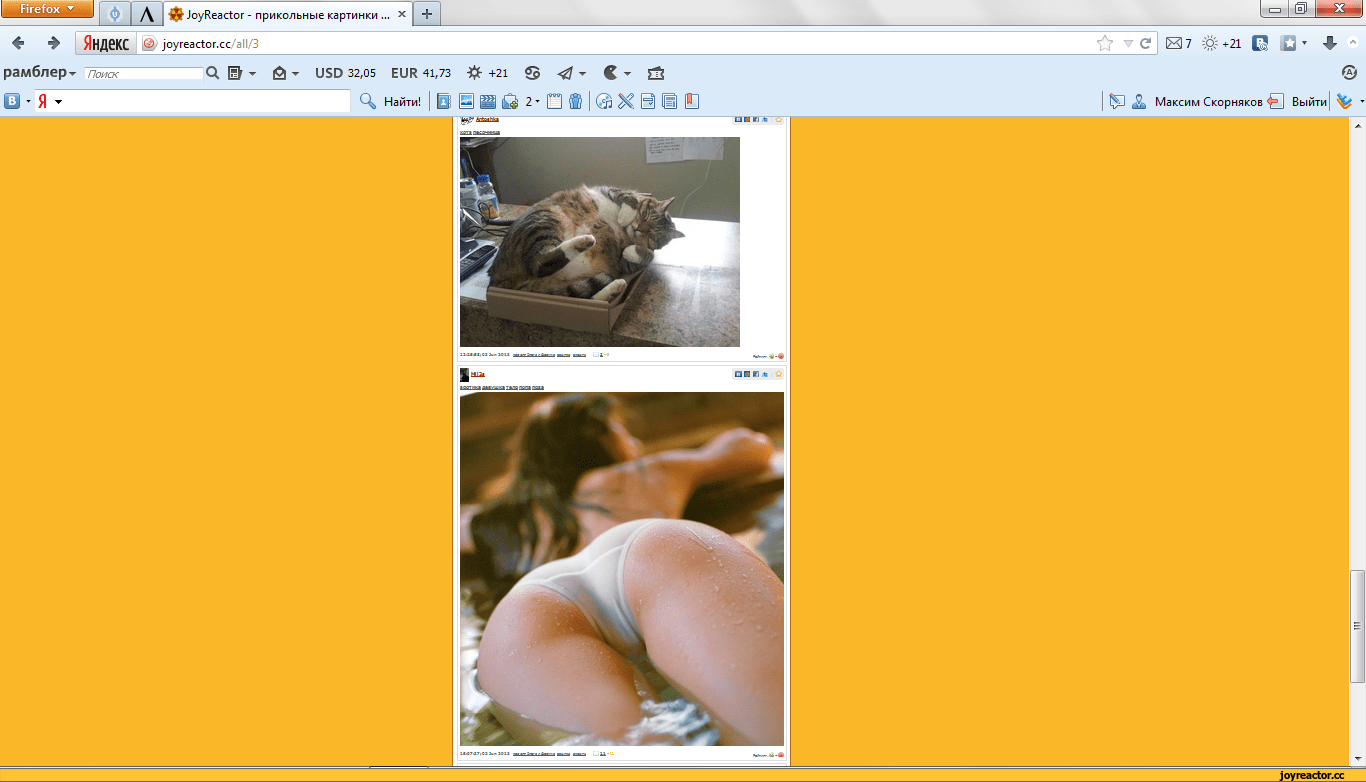Upvote the cat post with the green rating button
The width and height of the screenshot is (1366, 782).
click(772, 355)
